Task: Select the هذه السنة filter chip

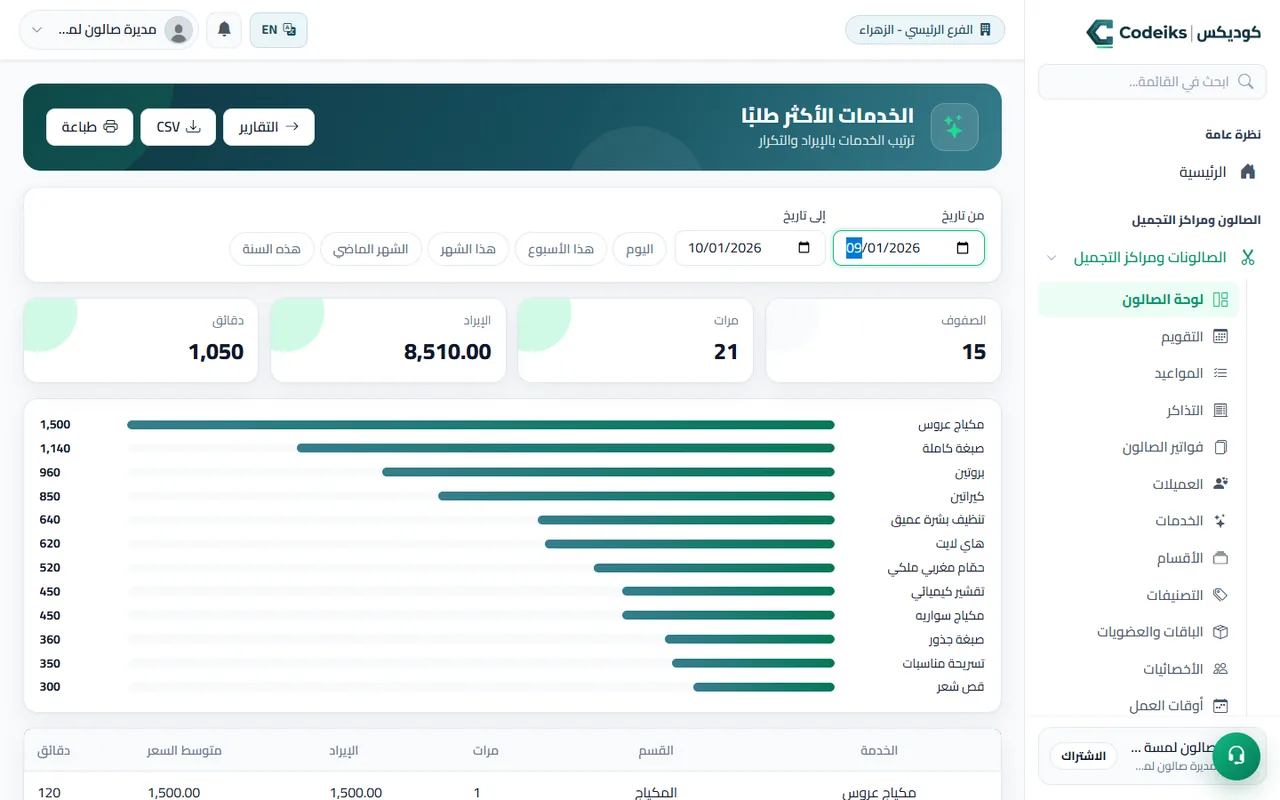Action: pos(272,249)
